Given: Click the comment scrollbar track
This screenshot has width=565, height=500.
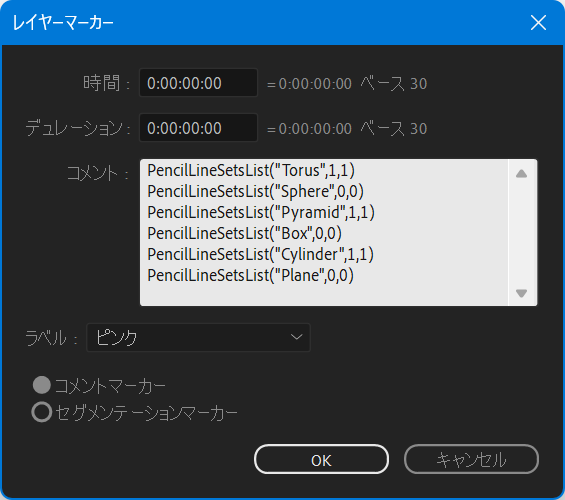Looking at the screenshot, I should tap(522, 233).
